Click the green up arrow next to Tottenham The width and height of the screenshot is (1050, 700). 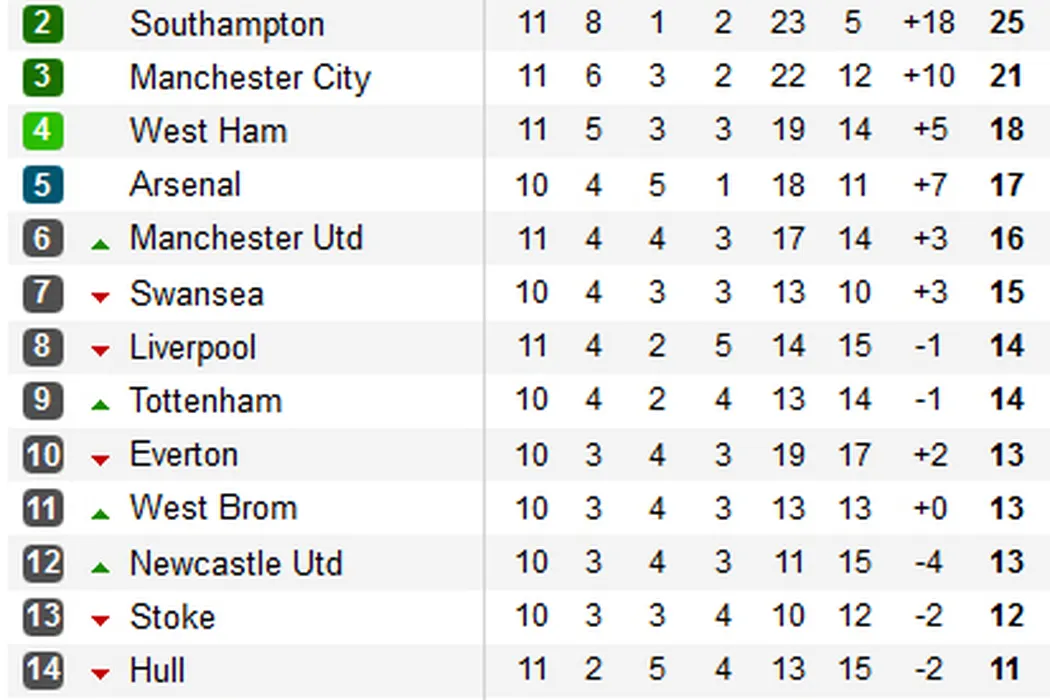pyautogui.click(x=100, y=405)
